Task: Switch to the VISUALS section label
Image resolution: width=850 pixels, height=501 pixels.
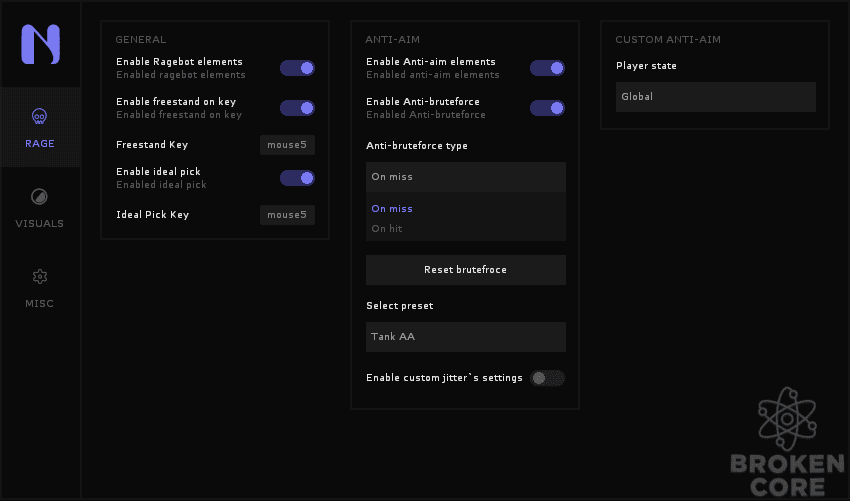Action: tap(40, 223)
